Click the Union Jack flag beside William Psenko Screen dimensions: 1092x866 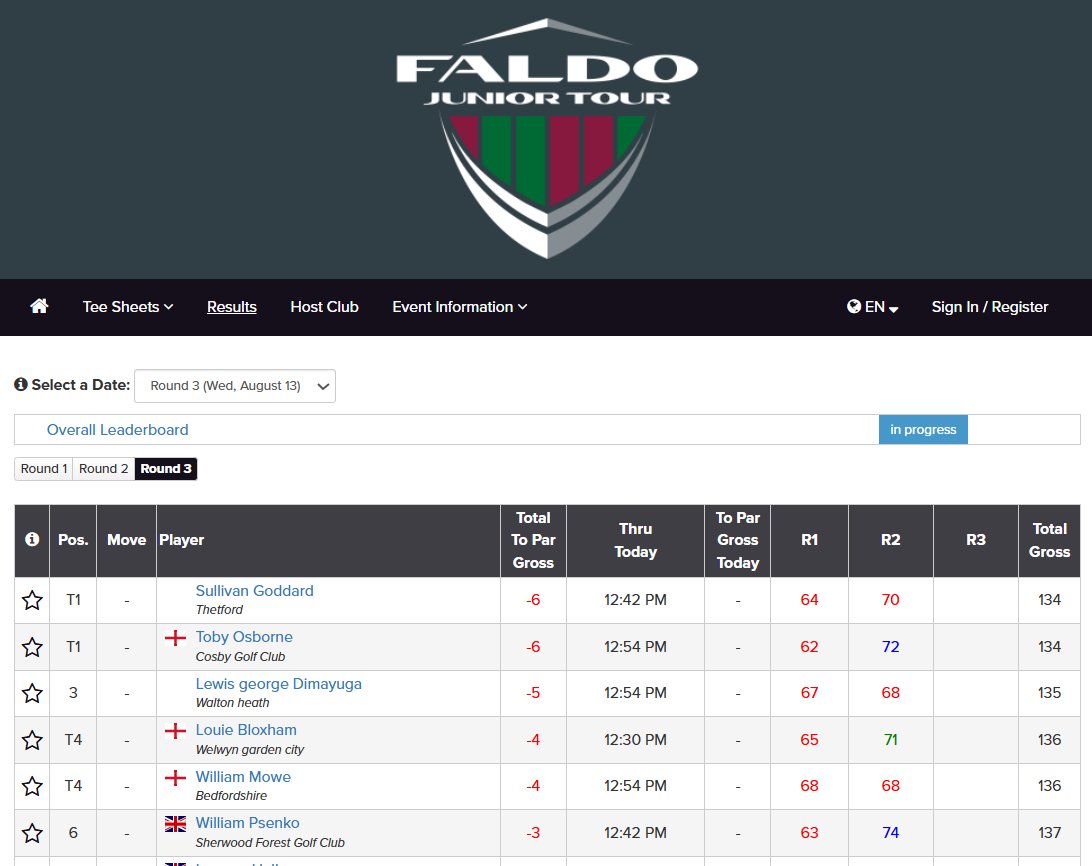coord(176,824)
